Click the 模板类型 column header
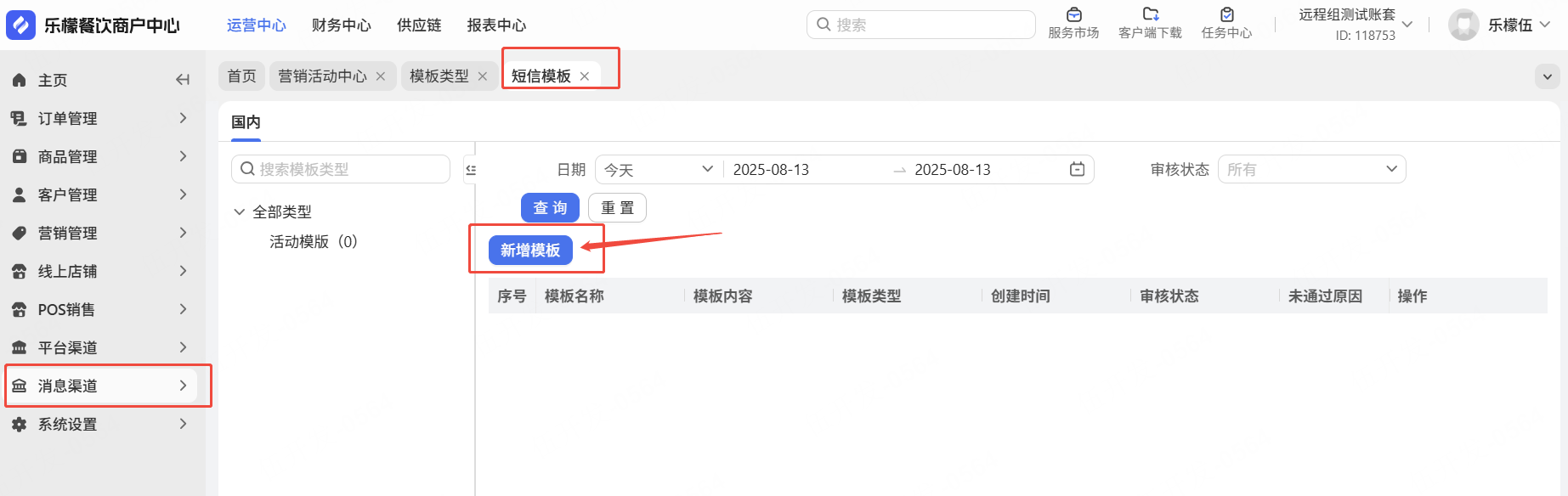Viewport: 1568px width, 496px height. pyautogui.click(x=872, y=296)
